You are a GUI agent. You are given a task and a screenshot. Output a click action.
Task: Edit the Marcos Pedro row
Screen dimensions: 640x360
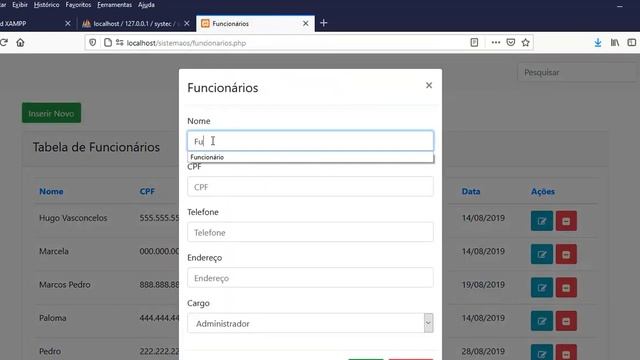coord(542,287)
